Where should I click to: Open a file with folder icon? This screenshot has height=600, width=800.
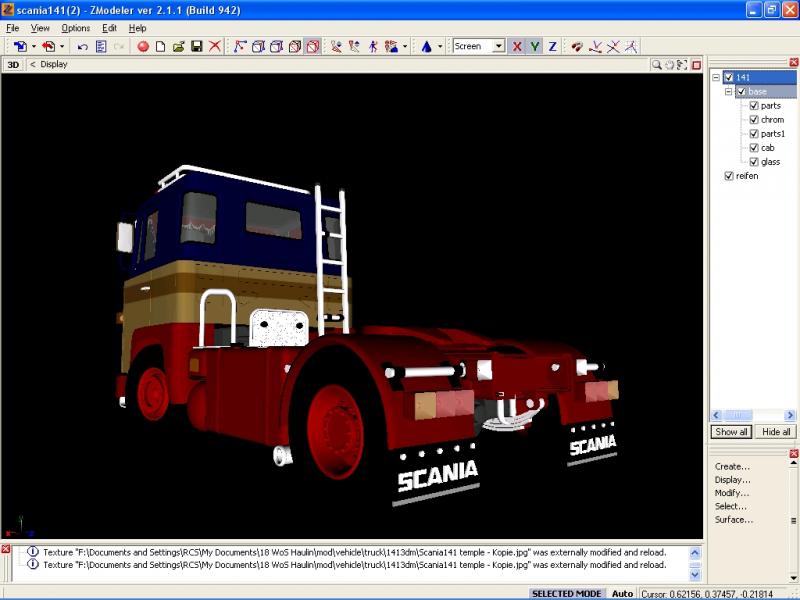178,47
